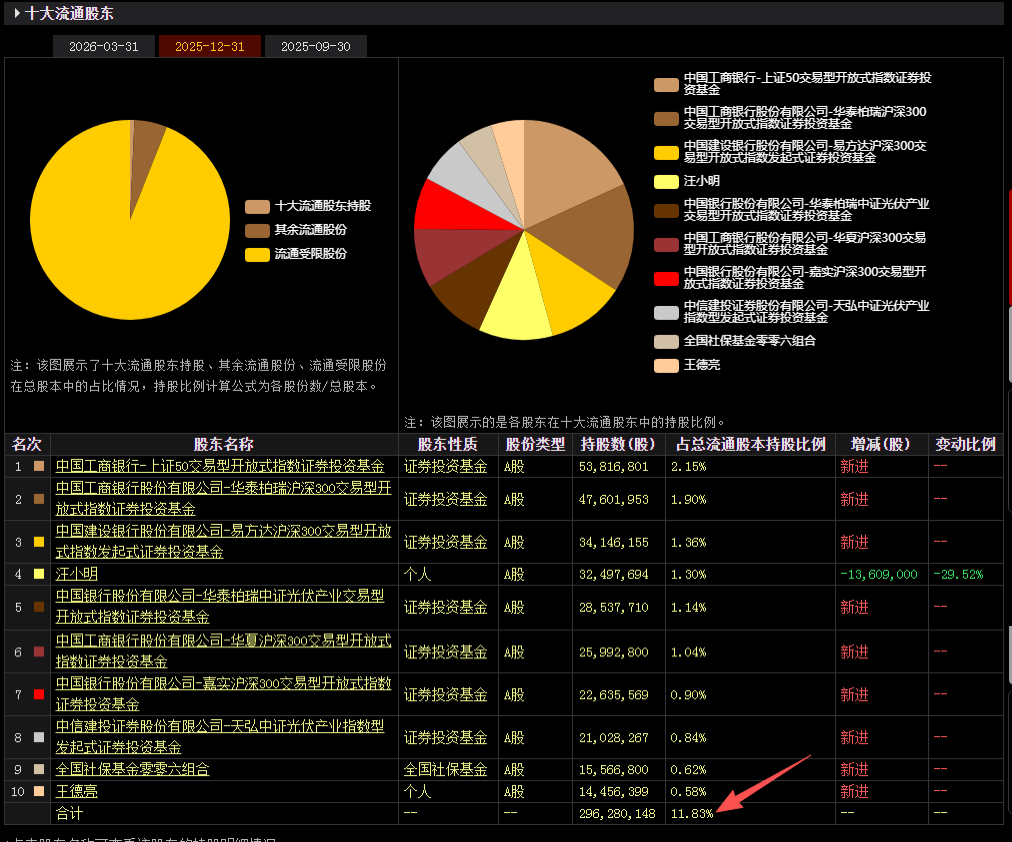Open the 天弘中证光伏产业 fund shareholder link

pos(219,736)
